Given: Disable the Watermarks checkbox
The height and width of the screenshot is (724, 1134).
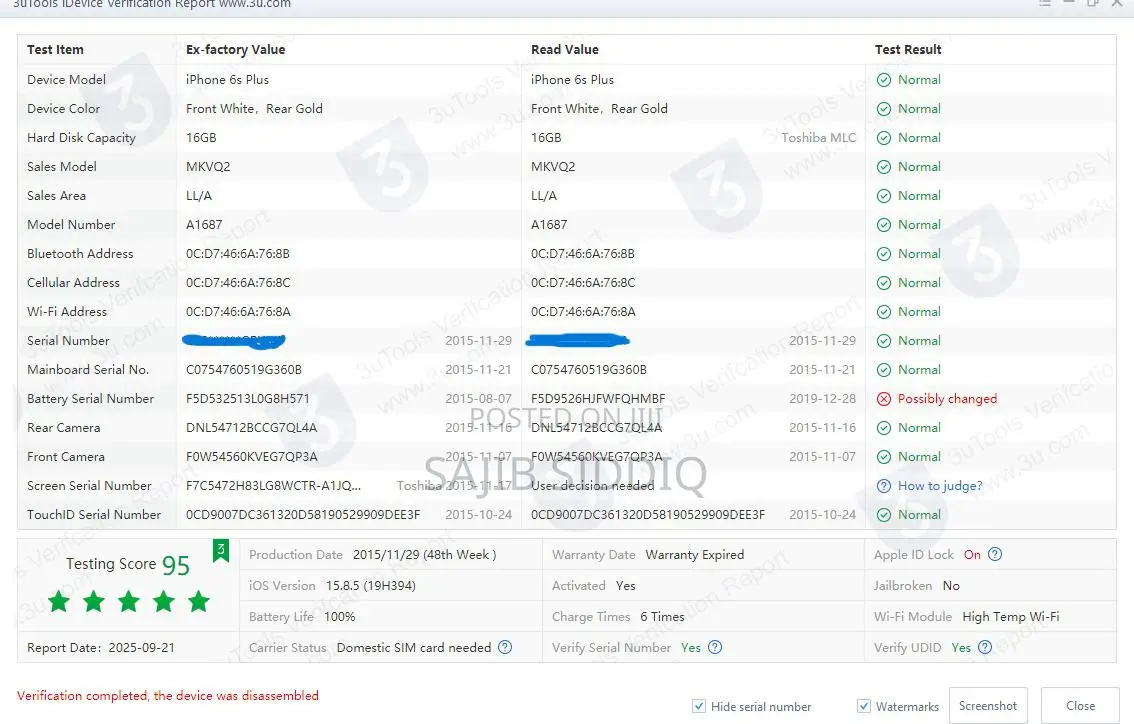Looking at the screenshot, I should point(864,706).
